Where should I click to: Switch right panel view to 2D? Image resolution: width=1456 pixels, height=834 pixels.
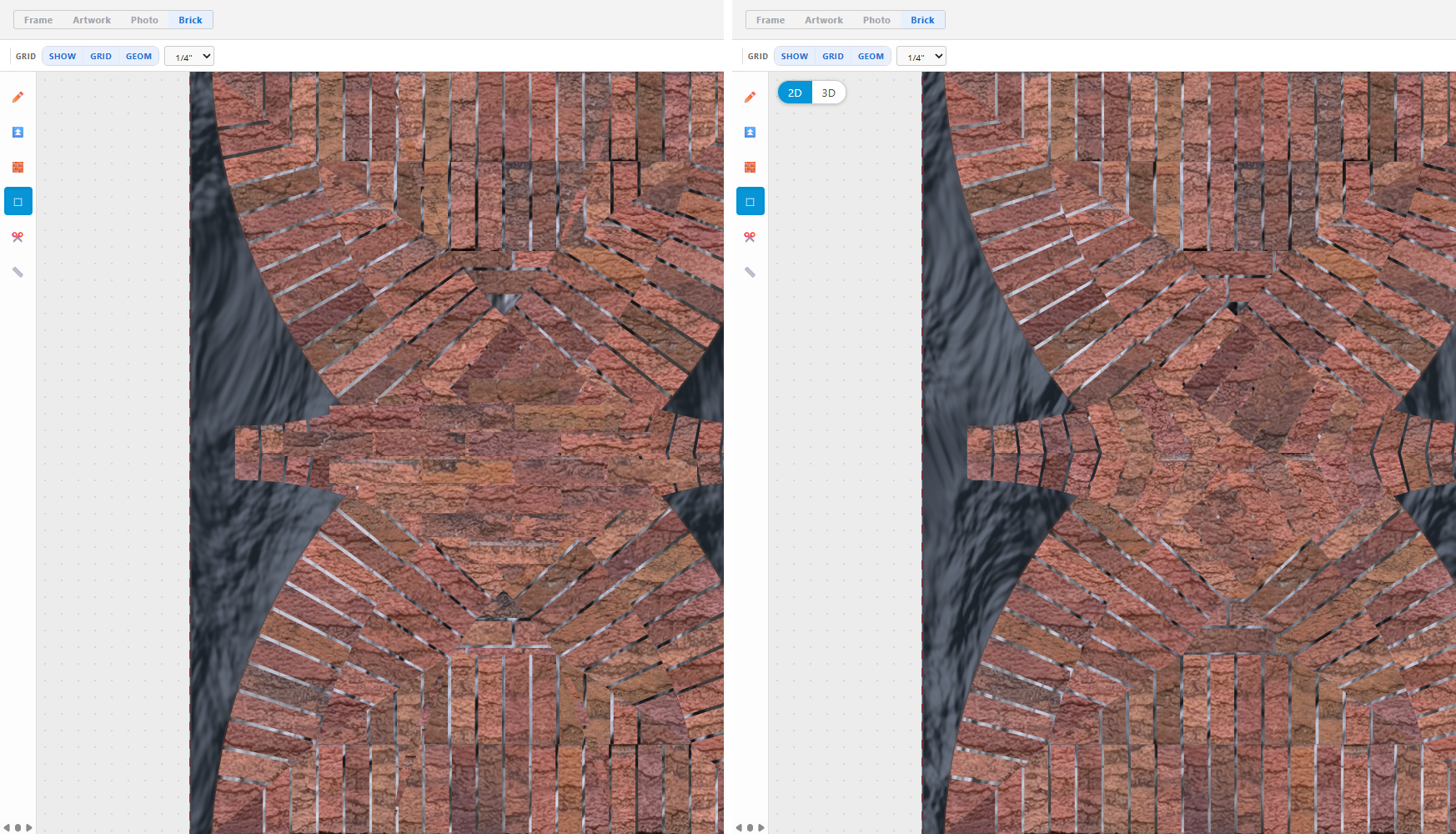(795, 93)
